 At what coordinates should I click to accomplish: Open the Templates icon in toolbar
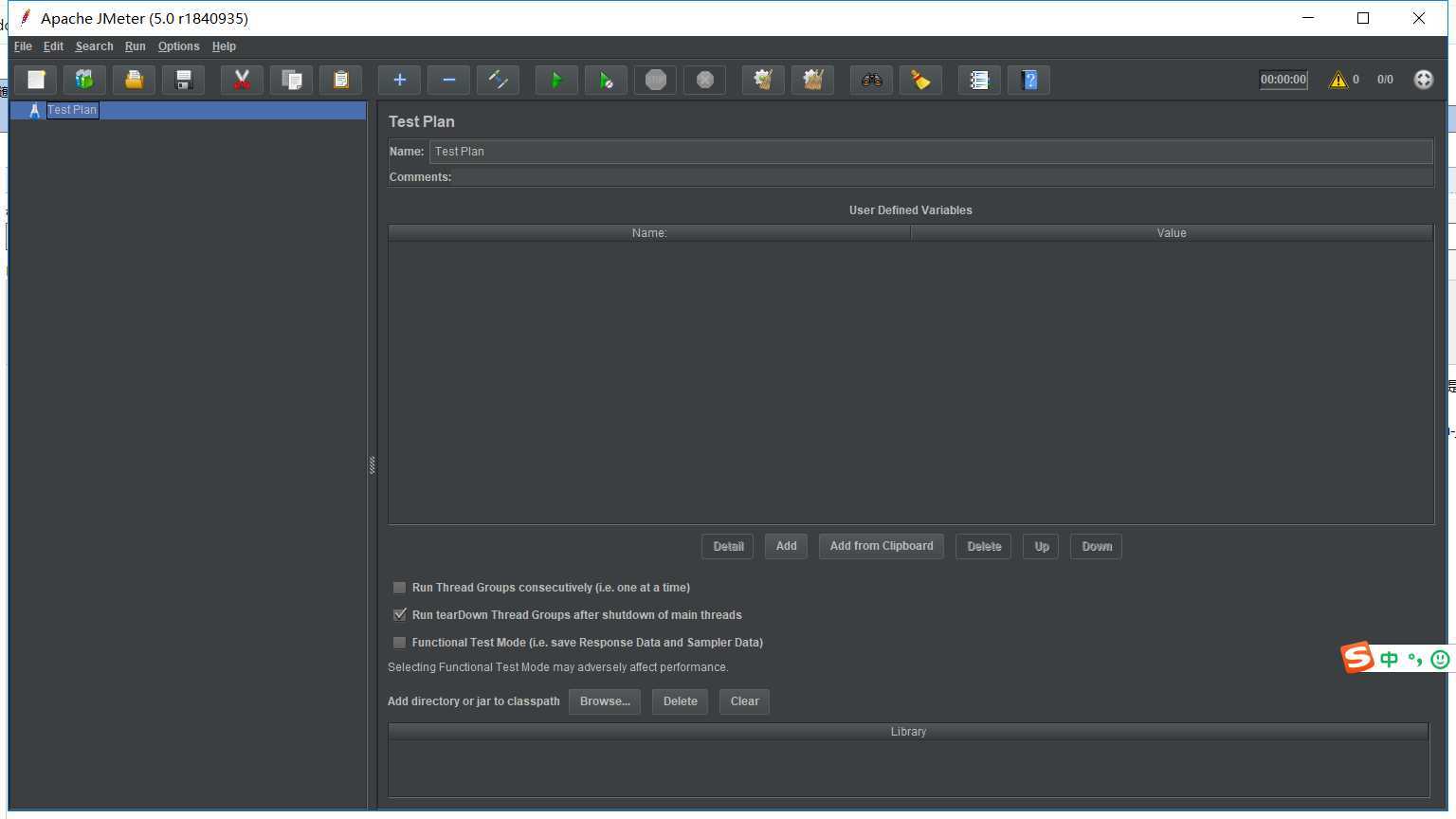coord(84,80)
